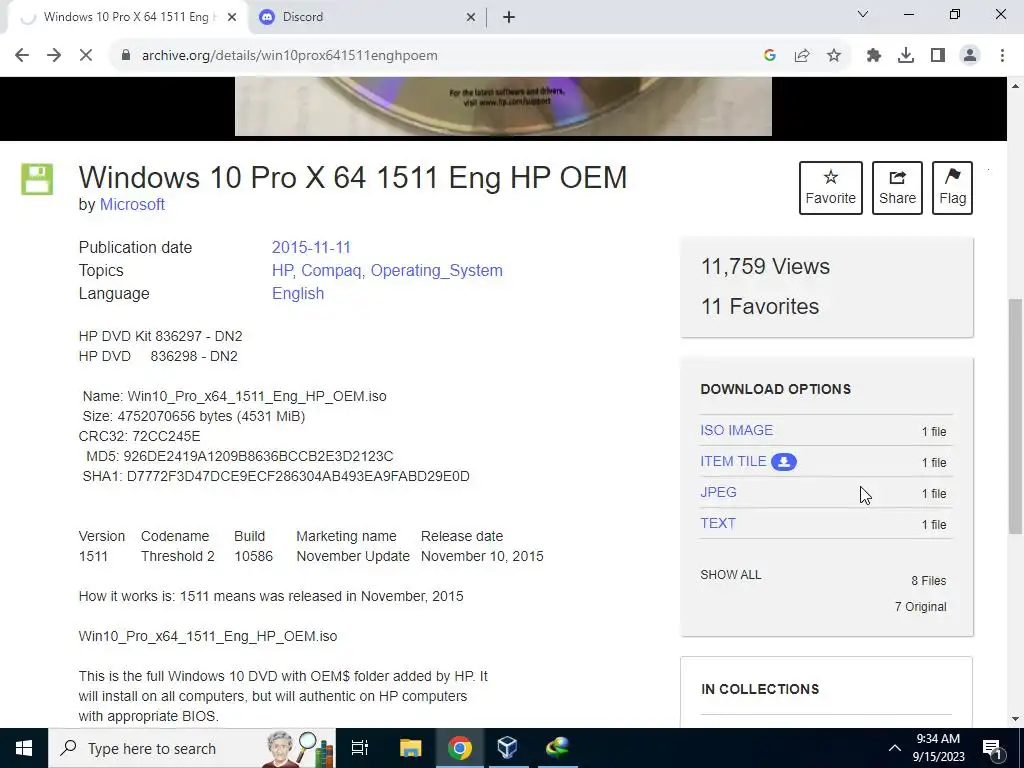1024x768 pixels.
Task: Open the notification center icon
Action: click(992, 748)
